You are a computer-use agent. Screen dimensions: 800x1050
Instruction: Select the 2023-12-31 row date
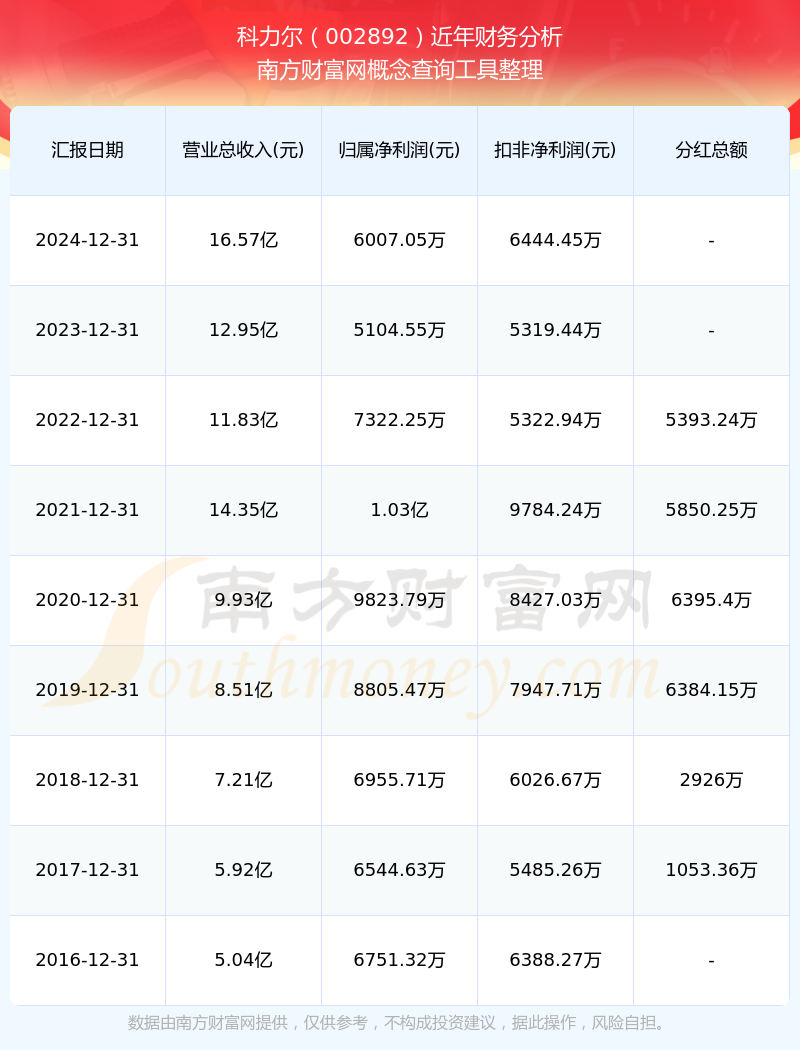point(88,330)
